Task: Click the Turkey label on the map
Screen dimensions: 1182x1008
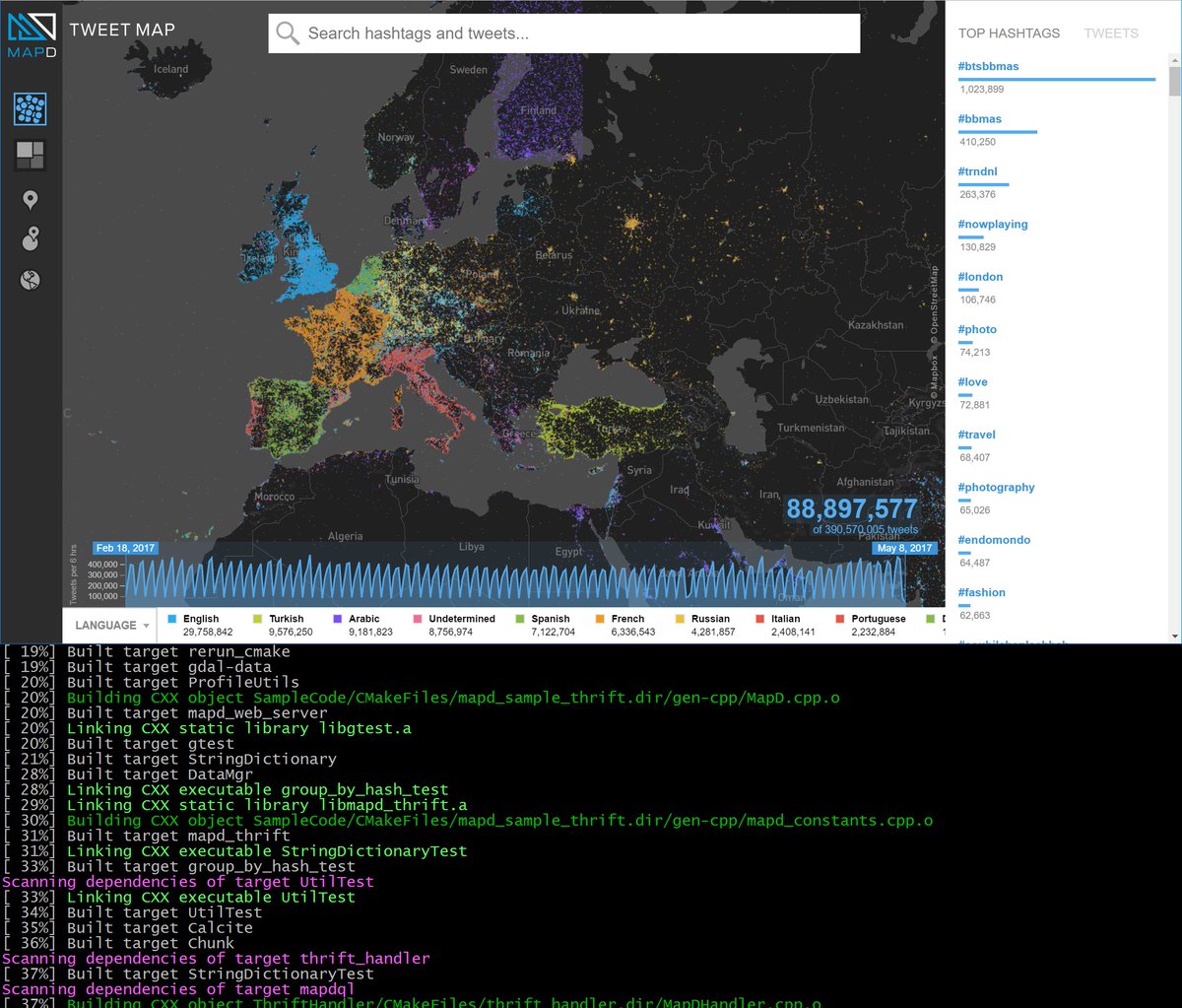Action: [x=614, y=430]
